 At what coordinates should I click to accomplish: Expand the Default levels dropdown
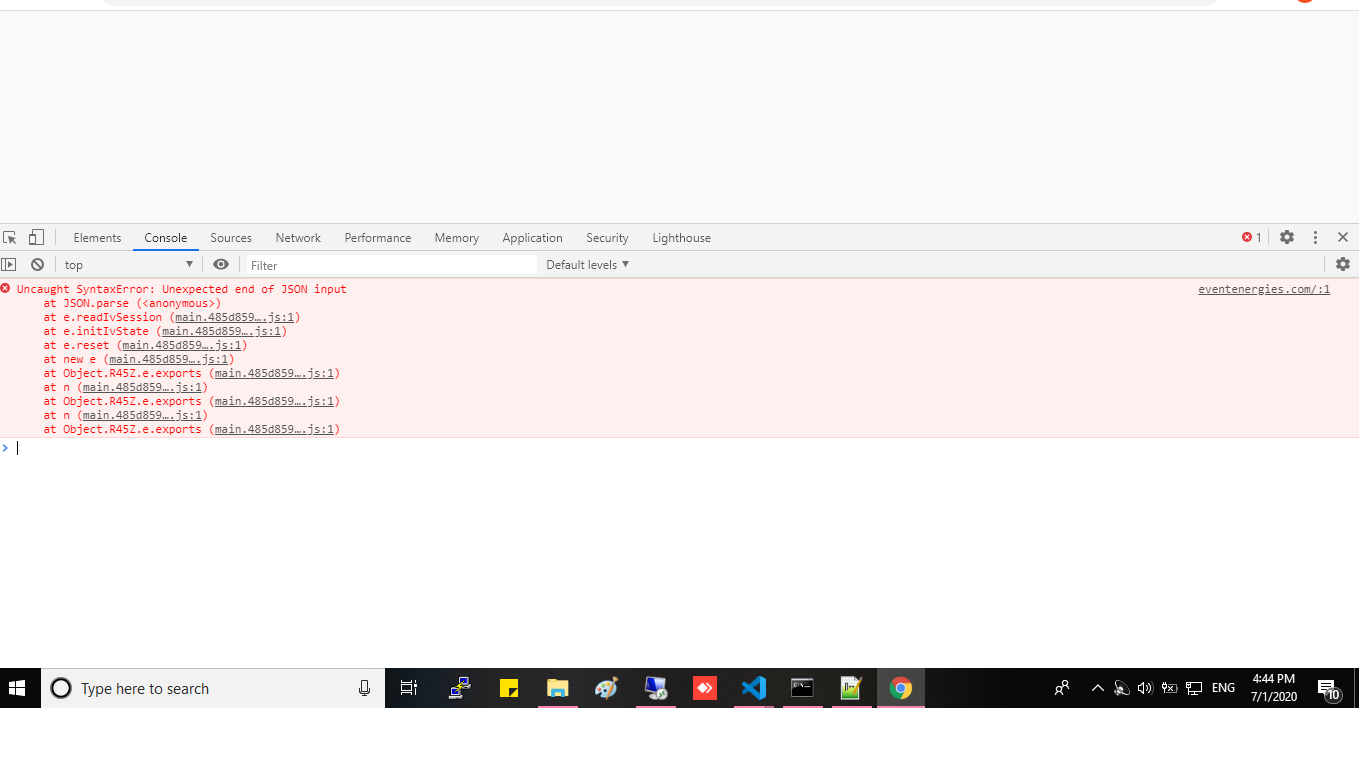588,265
